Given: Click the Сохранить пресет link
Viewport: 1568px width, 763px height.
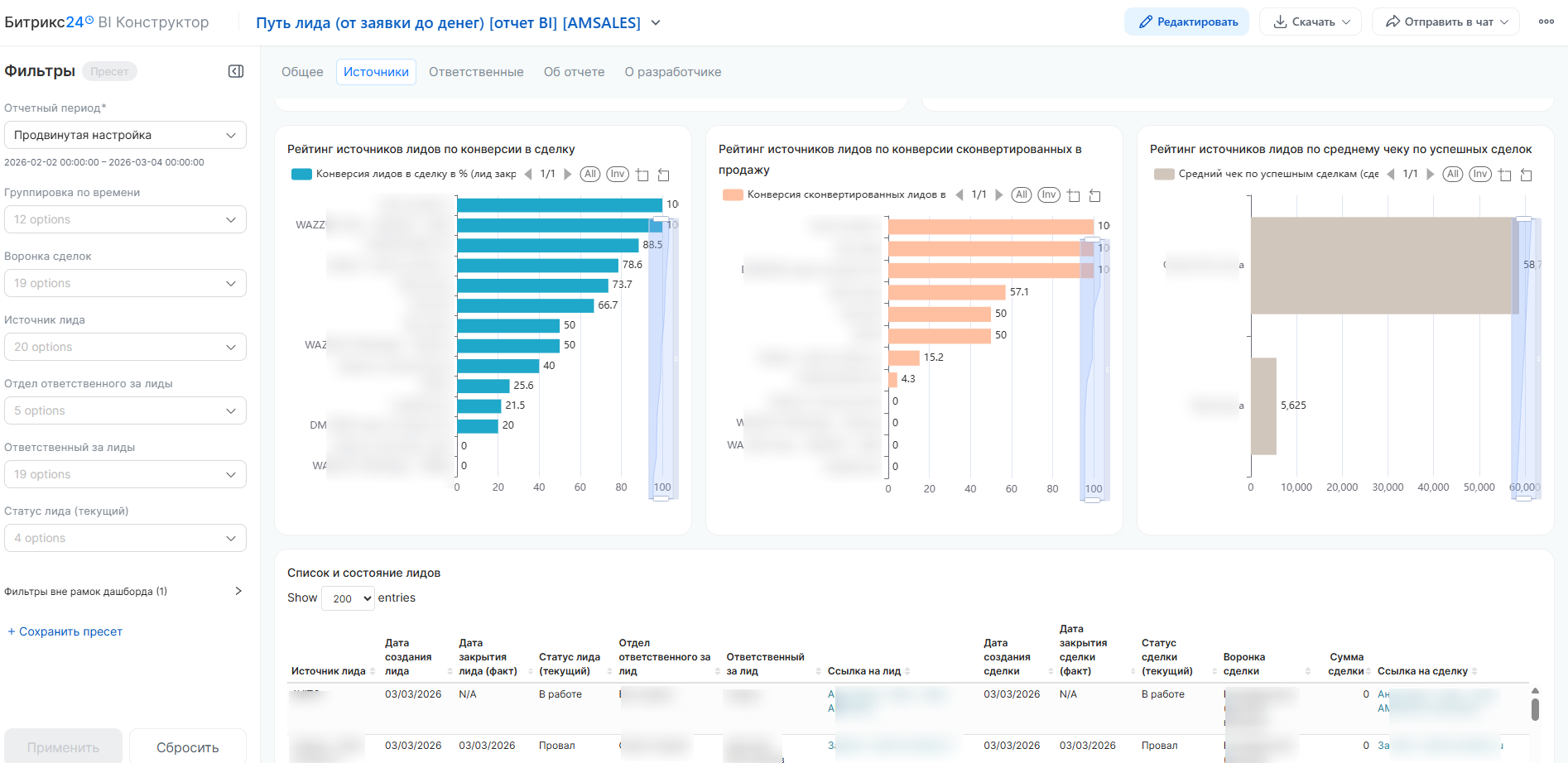Looking at the screenshot, I should click(65, 631).
